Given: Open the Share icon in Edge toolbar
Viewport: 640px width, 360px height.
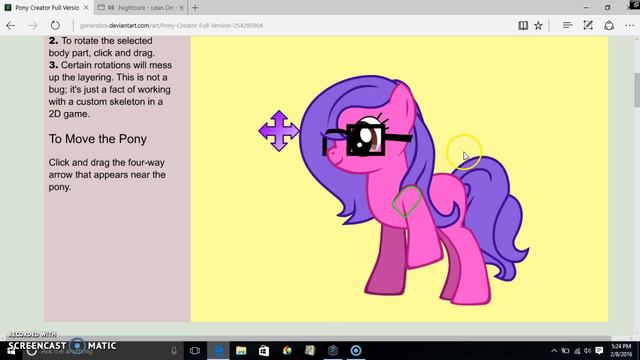Looking at the screenshot, I should (609, 25).
